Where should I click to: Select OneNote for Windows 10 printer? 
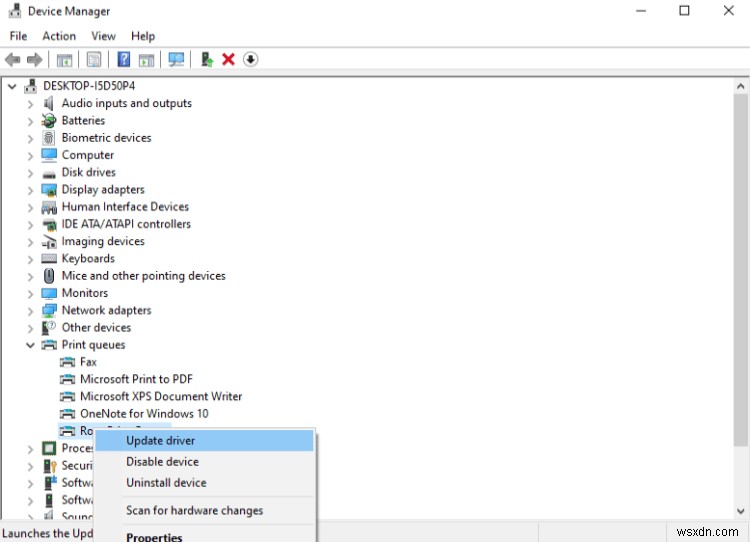(144, 414)
